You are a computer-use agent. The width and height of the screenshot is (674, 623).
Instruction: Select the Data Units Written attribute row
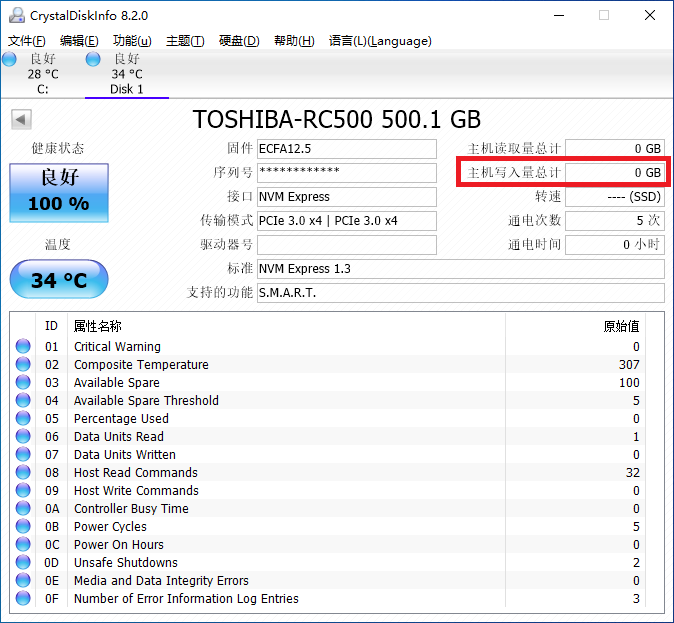point(329,454)
